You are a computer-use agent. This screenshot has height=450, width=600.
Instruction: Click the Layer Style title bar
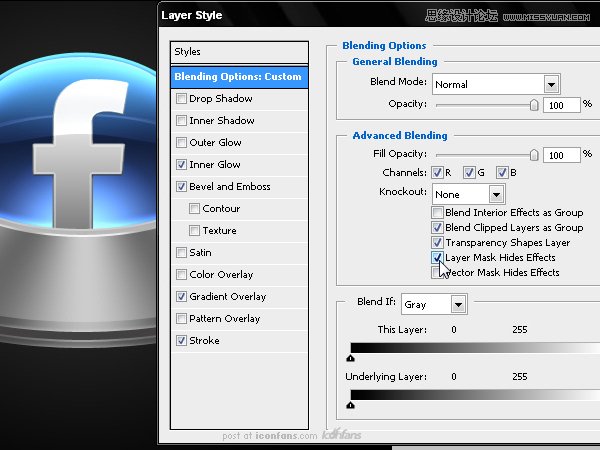pos(379,15)
